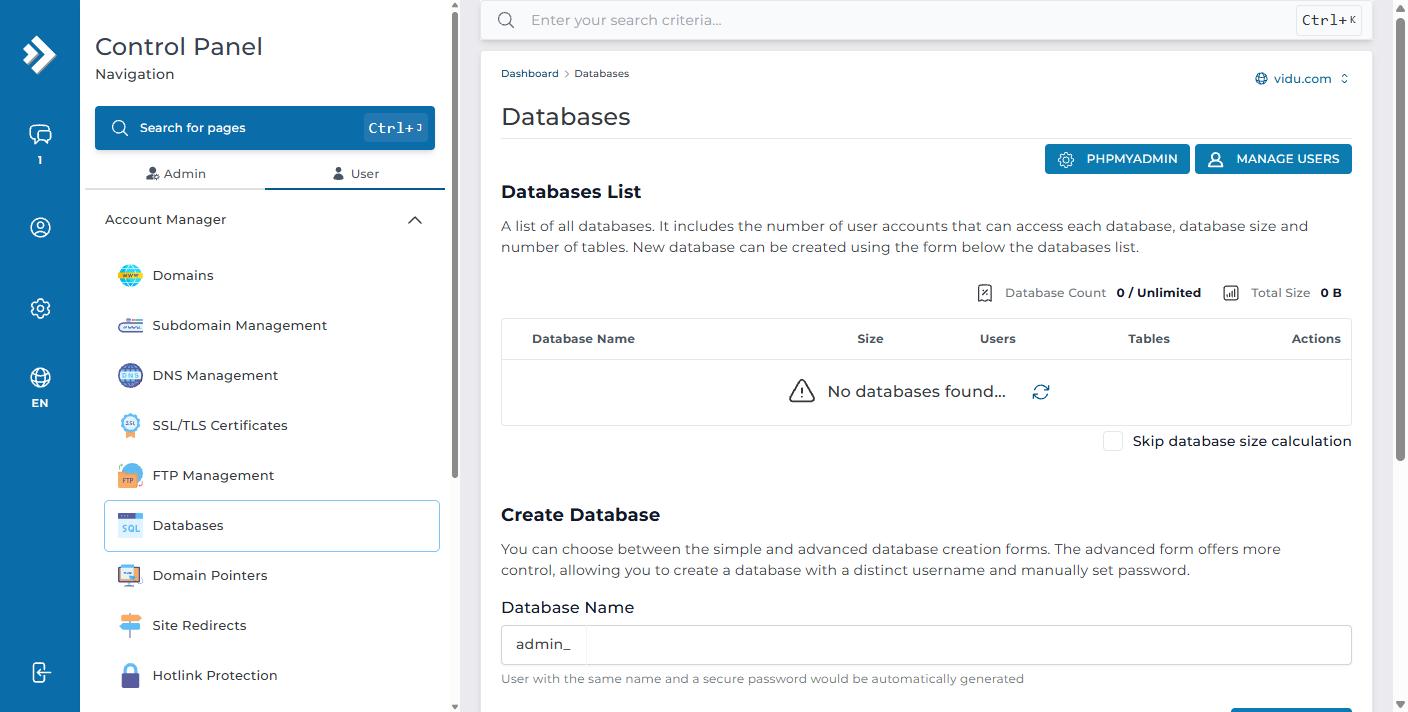Click the Databases SQL icon
The height and width of the screenshot is (712, 1408).
(130, 525)
